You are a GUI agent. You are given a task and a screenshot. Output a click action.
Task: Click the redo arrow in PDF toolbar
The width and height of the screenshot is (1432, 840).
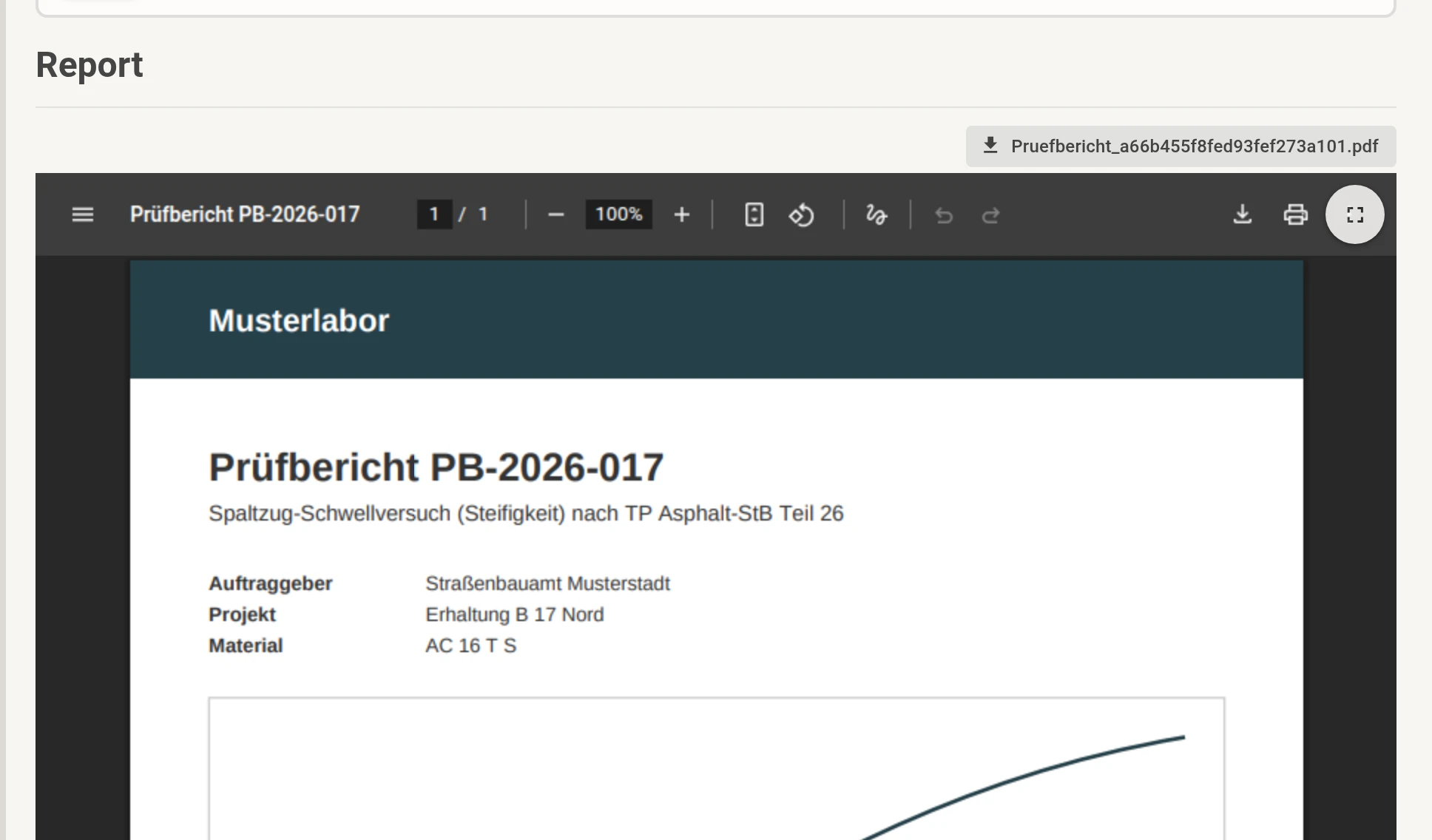[x=991, y=215]
